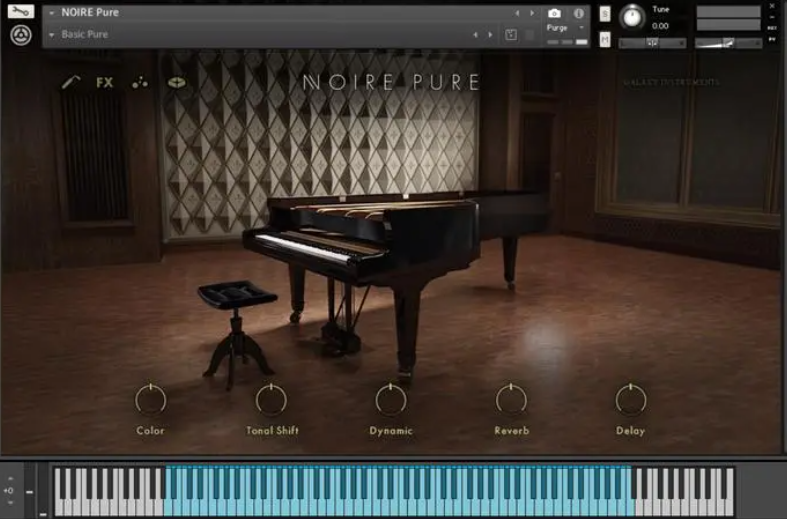Open the FX page
Viewport: 787px width, 519px height.
[x=104, y=82]
